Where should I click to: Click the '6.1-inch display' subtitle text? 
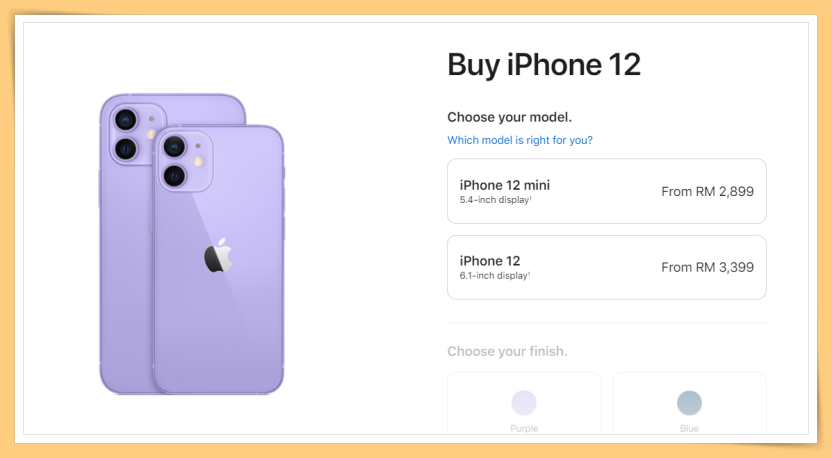pyautogui.click(x=495, y=276)
